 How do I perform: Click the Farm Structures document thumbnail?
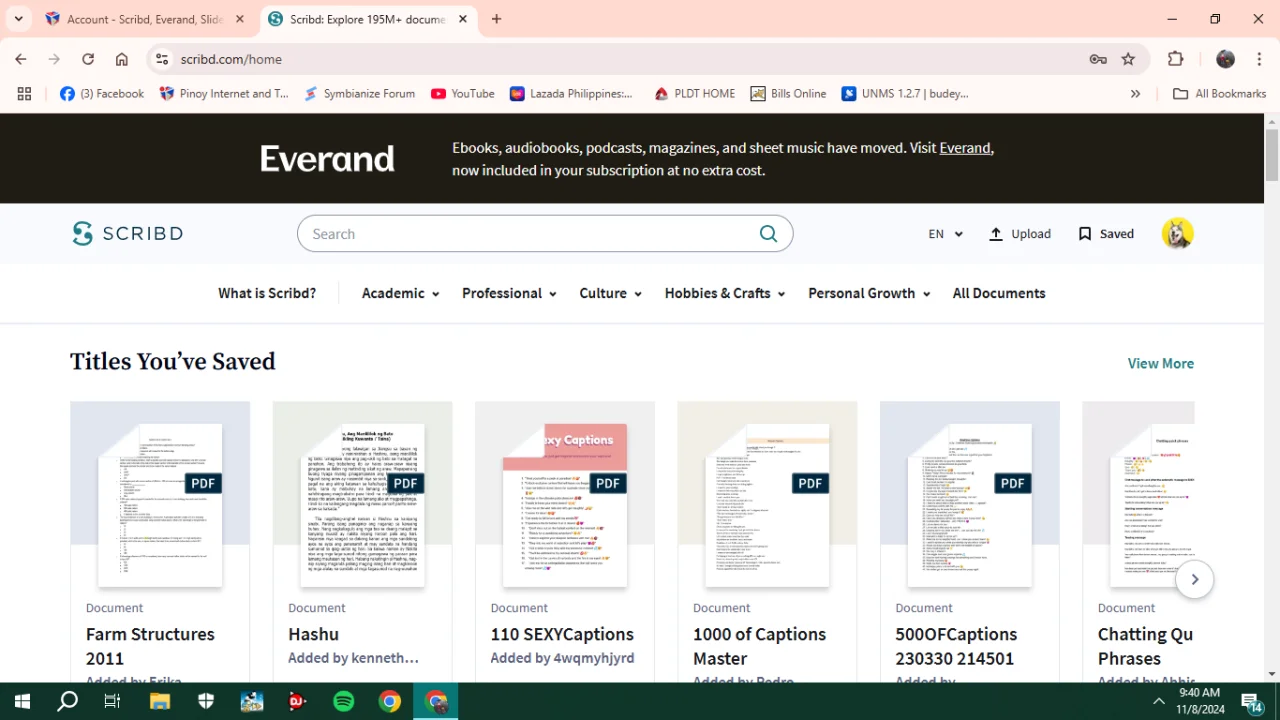click(160, 504)
